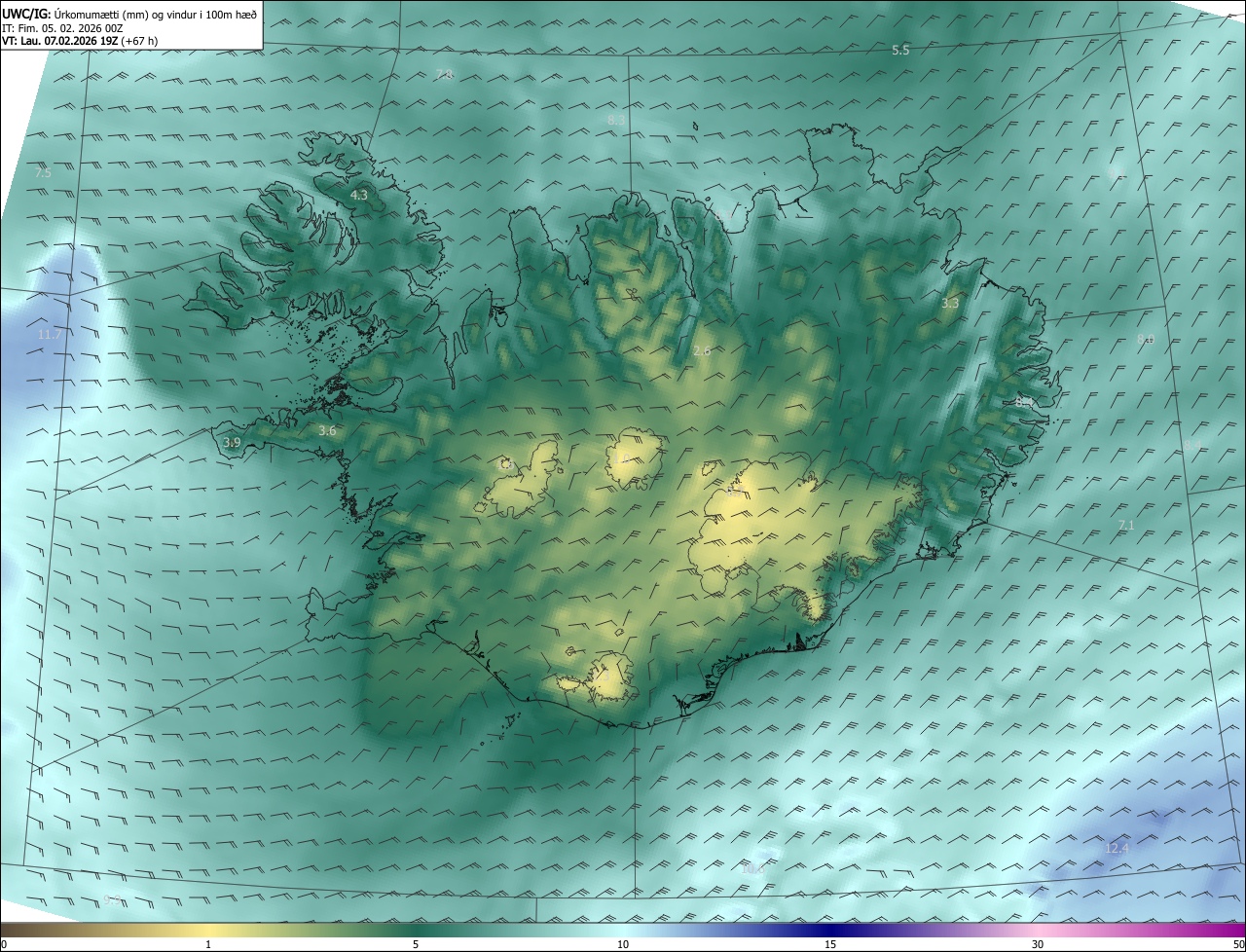
Task: Click the 0 tick on the color scale
Action: 4,944
